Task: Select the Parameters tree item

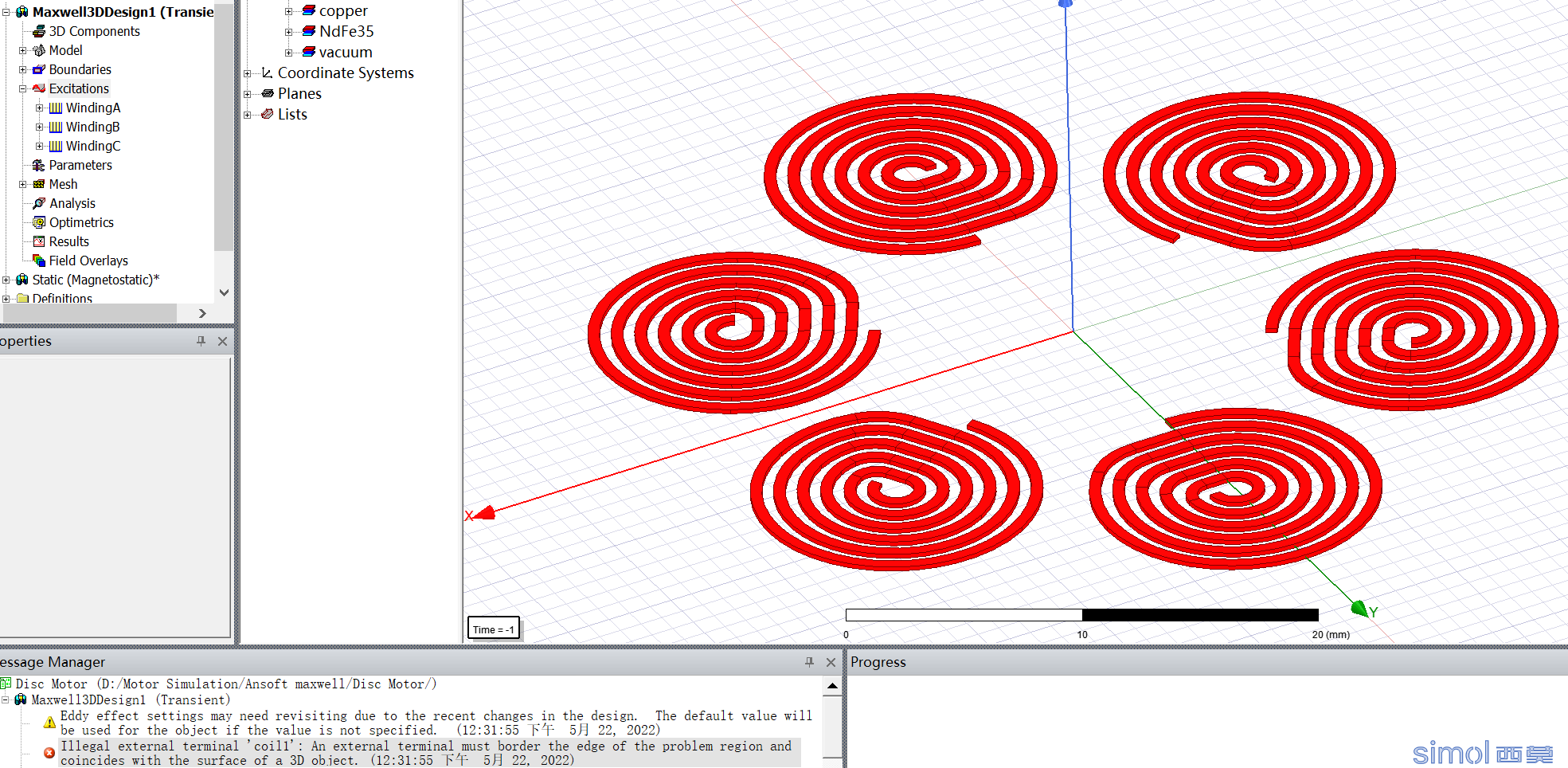Action: tap(80, 165)
